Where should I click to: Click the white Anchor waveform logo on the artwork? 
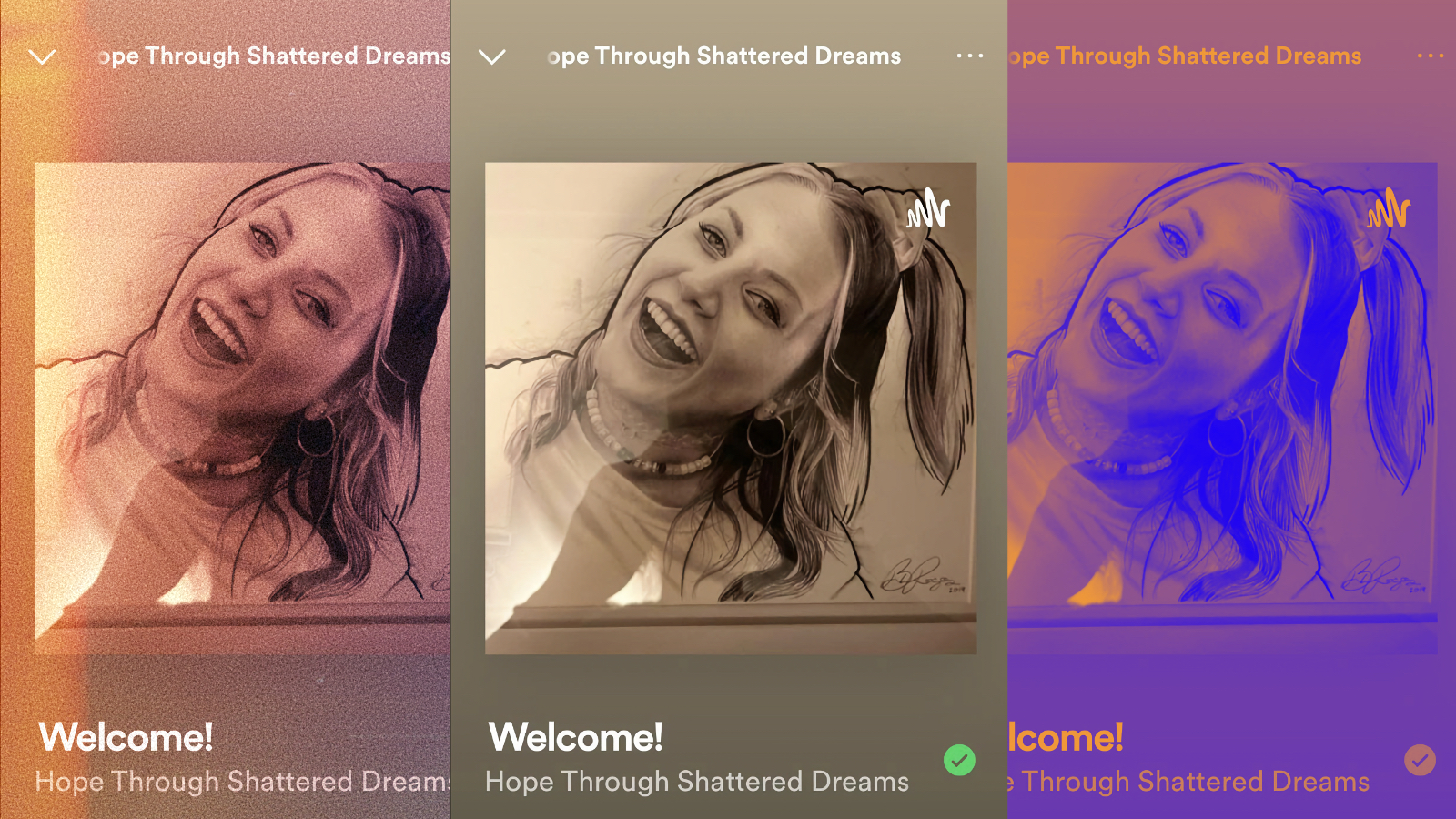click(928, 209)
